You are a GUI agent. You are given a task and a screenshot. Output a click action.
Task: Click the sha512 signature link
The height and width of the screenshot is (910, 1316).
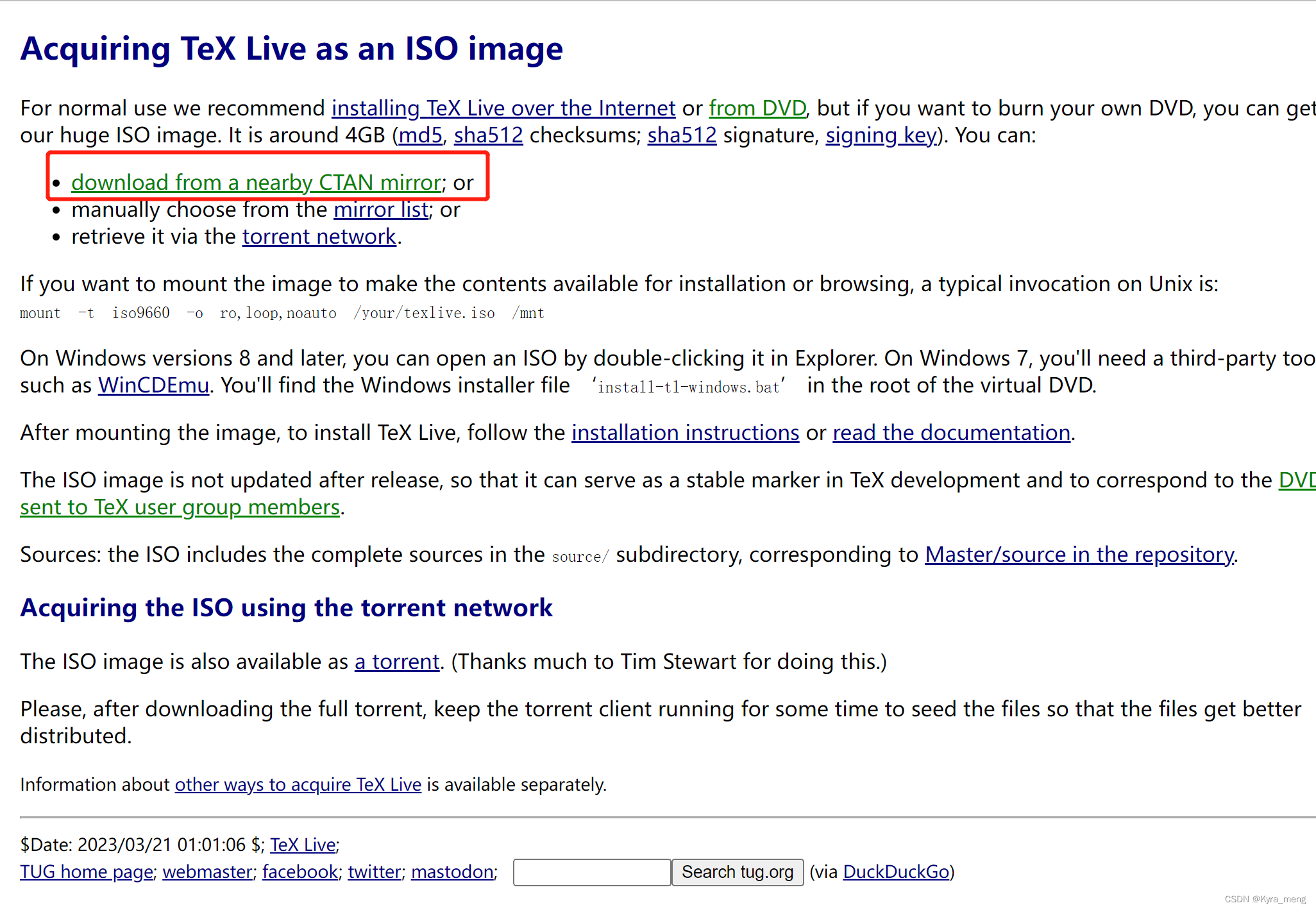tap(681, 135)
